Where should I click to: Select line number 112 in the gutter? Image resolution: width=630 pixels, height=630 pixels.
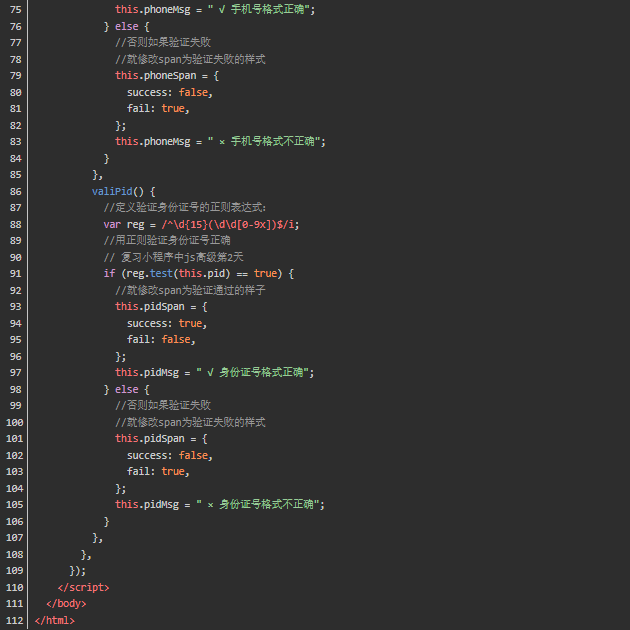coord(15,620)
